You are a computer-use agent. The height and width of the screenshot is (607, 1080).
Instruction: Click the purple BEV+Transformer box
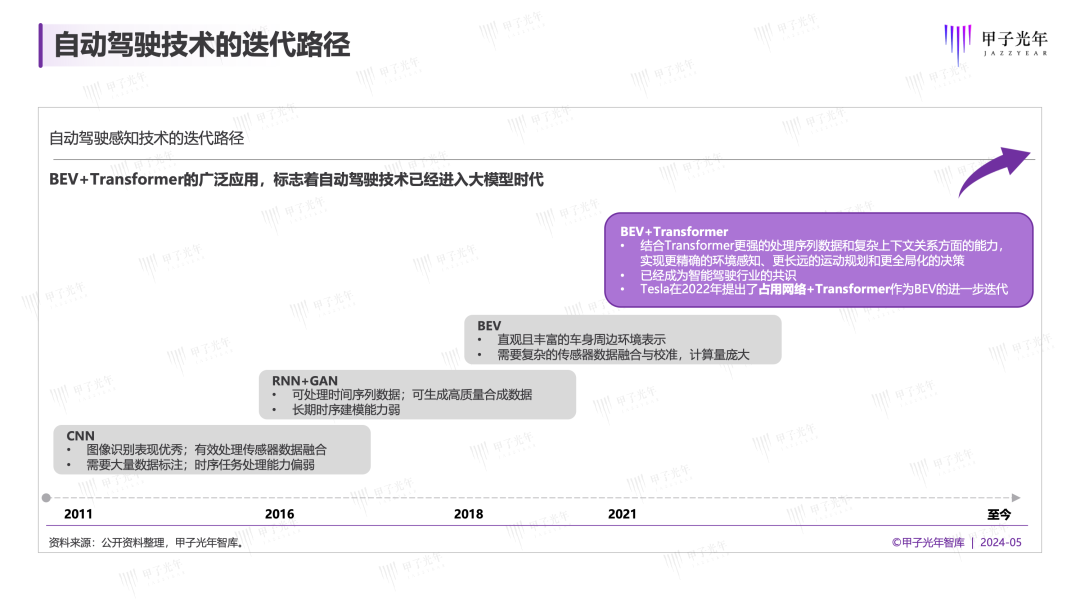[x=818, y=260]
